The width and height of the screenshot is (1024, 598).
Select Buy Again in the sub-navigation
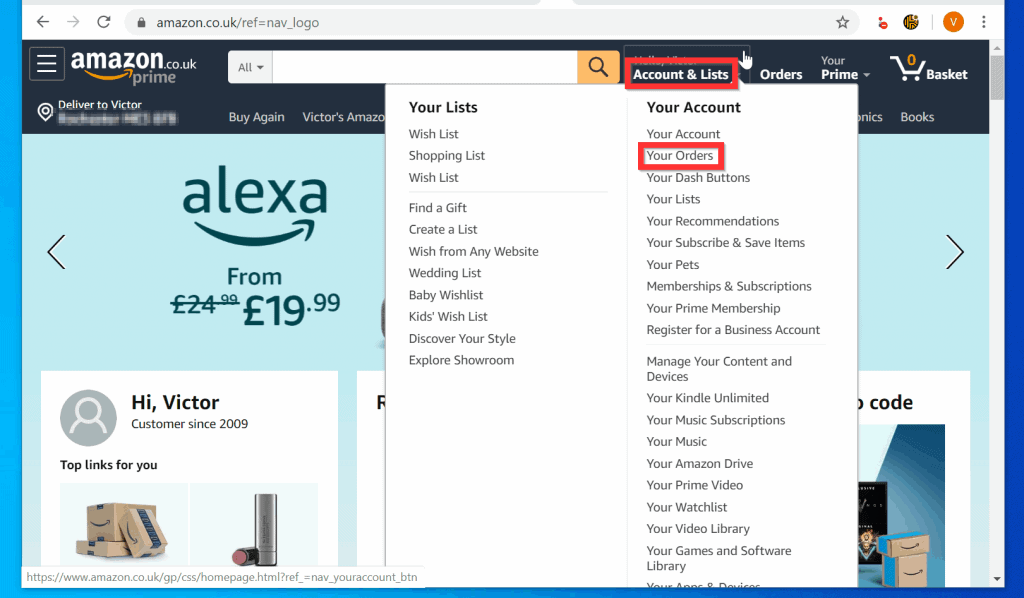pos(256,117)
